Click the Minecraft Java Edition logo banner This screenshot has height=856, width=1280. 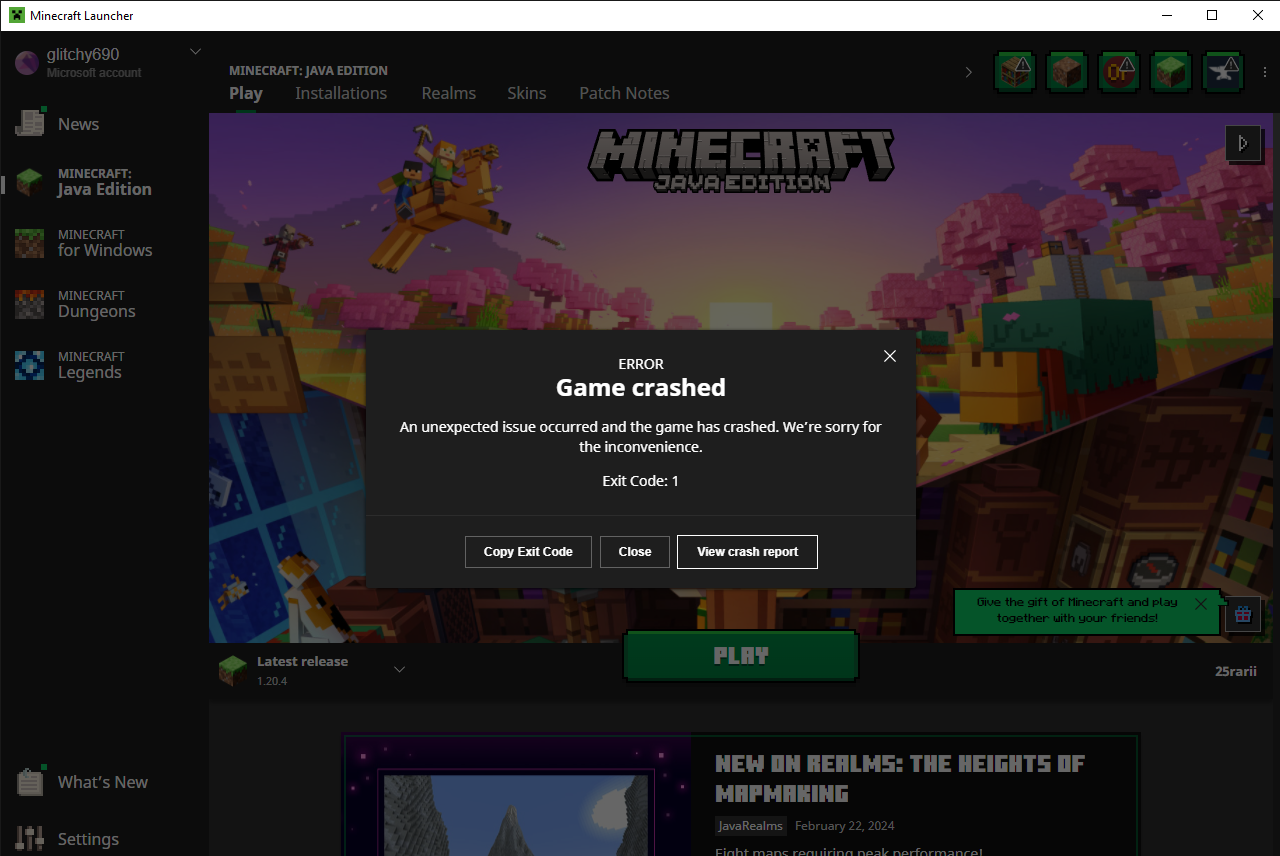click(741, 160)
